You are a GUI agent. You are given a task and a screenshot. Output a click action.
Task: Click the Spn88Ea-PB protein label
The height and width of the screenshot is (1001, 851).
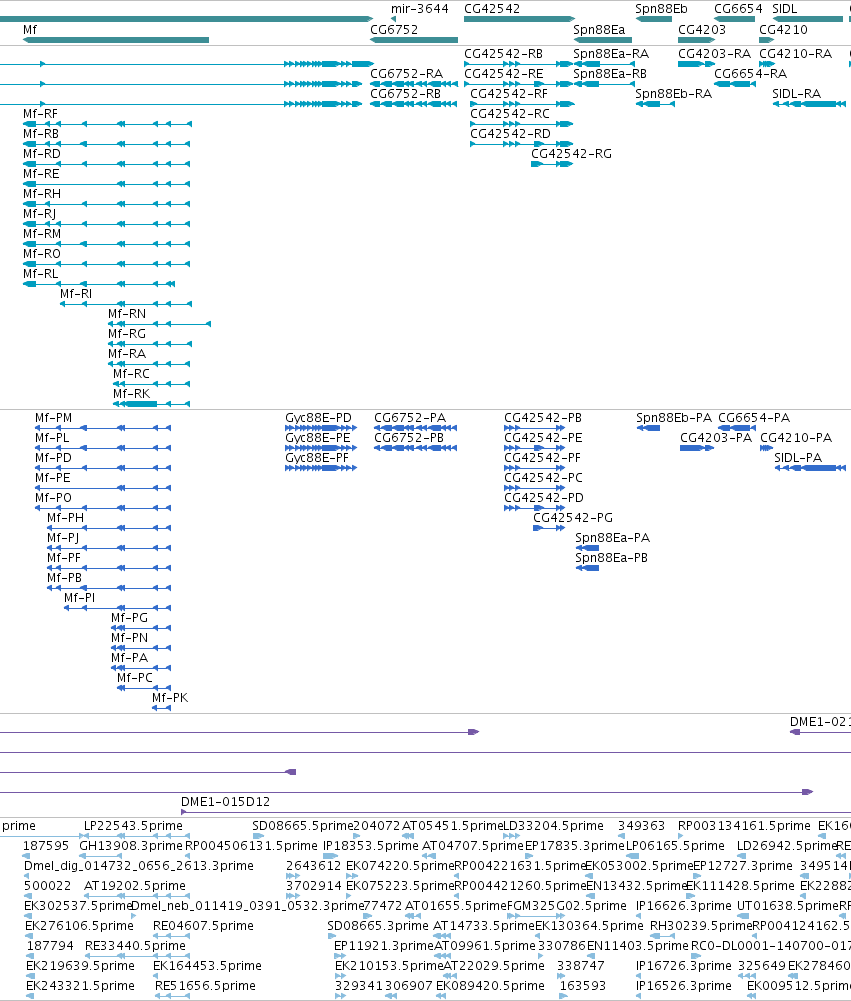tap(612, 558)
